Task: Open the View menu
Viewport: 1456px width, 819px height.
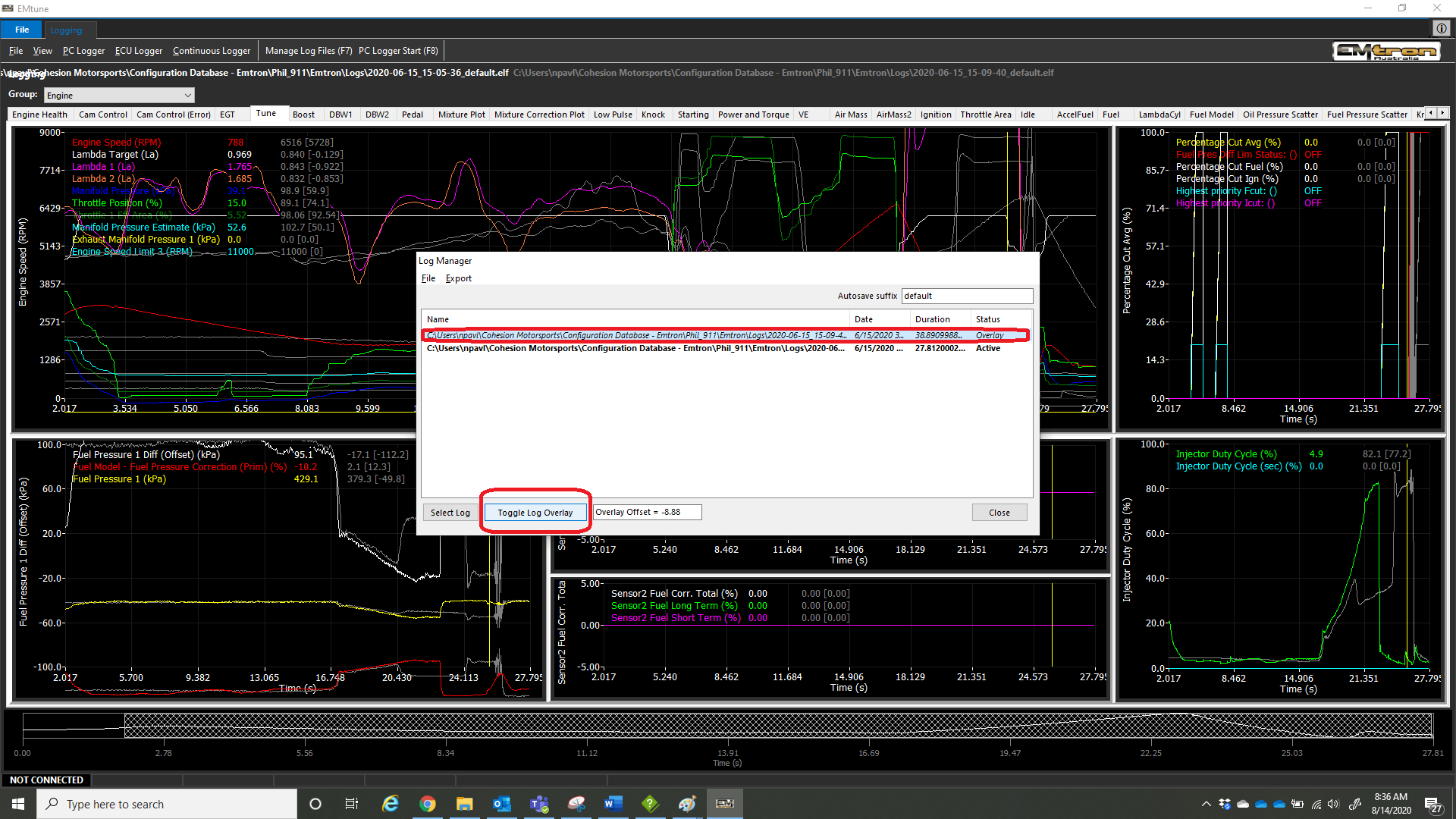Action: pos(42,51)
